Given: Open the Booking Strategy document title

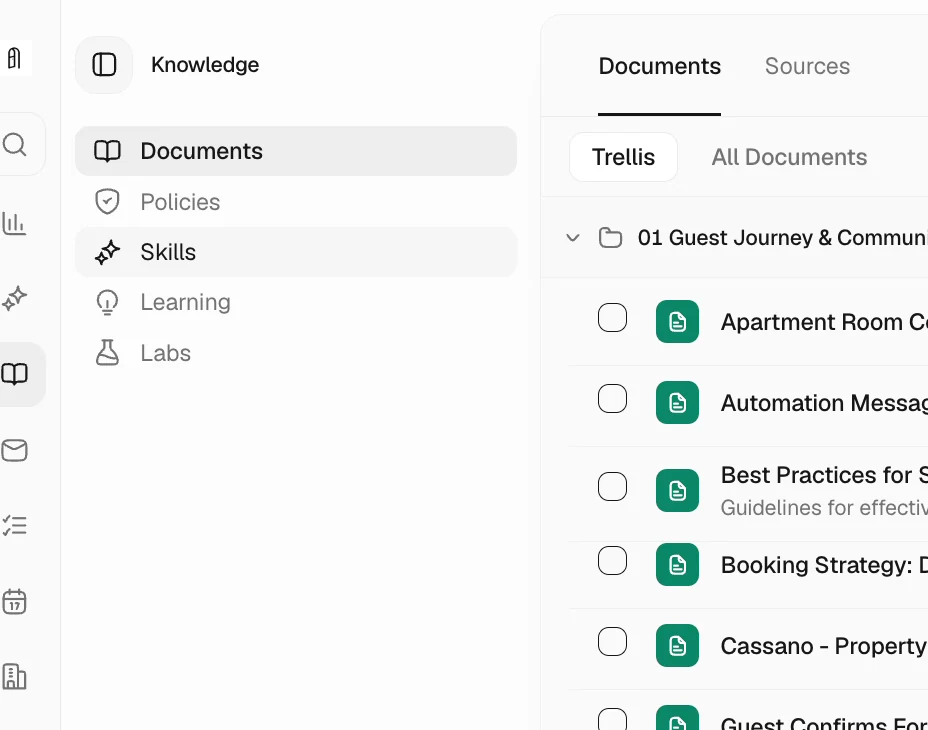Looking at the screenshot, I should tap(824, 565).
